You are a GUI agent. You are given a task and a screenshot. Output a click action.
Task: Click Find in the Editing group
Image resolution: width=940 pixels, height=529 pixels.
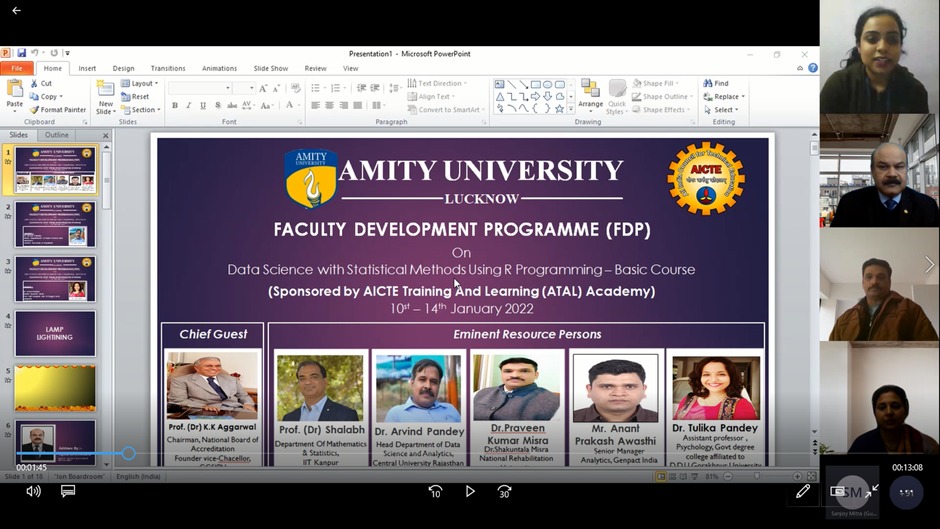click(716, 83)
